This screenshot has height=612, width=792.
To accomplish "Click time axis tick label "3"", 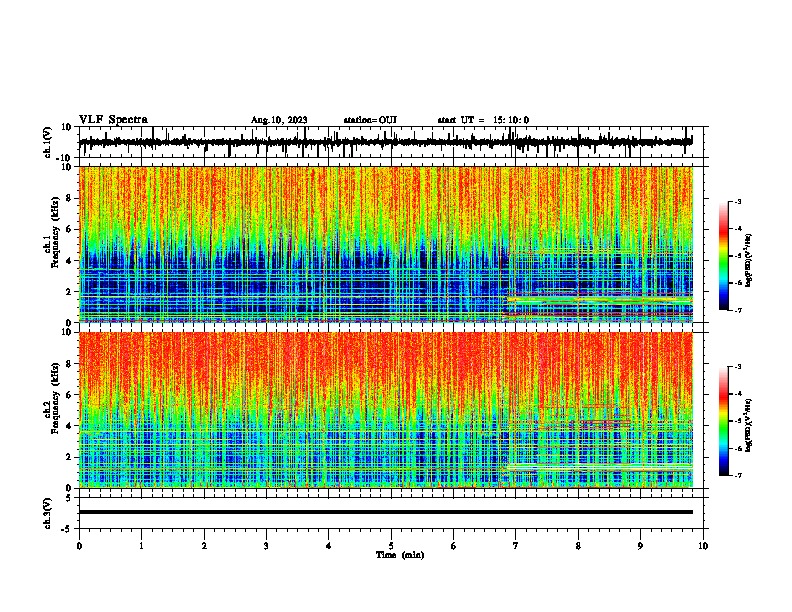I will [266, 546].
